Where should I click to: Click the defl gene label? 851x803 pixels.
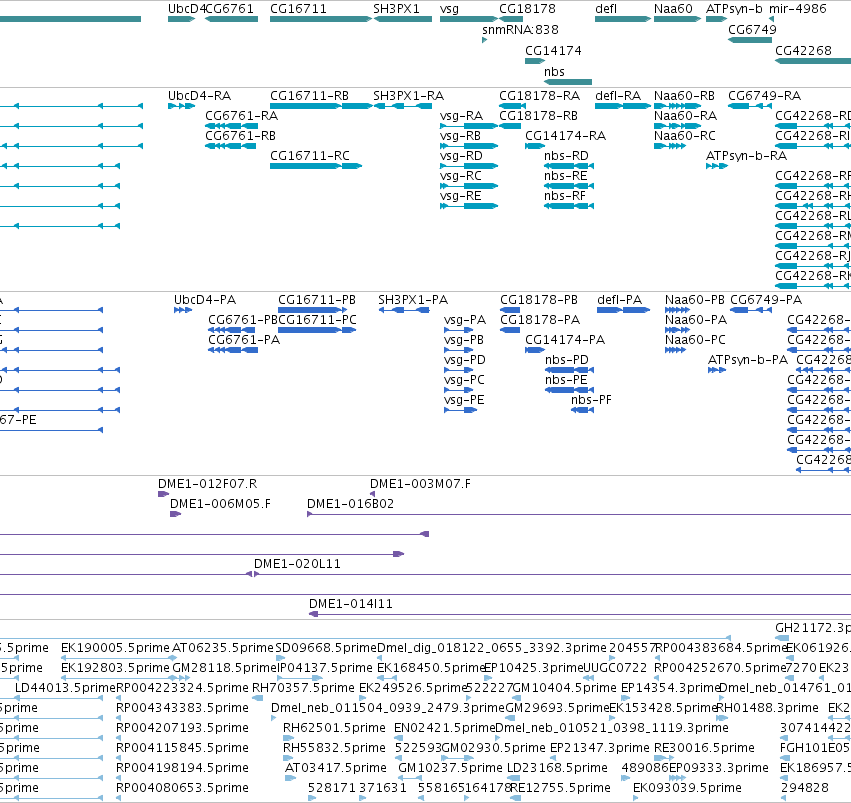point(606,9)
